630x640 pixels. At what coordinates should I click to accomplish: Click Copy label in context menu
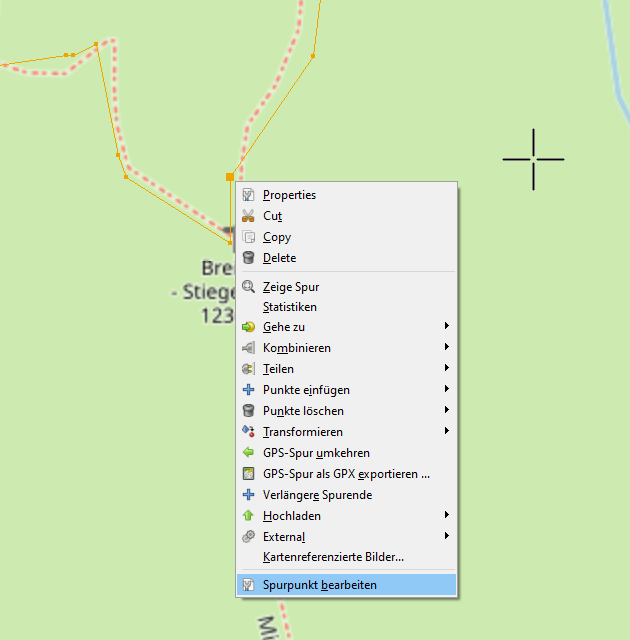pos(277,237)
